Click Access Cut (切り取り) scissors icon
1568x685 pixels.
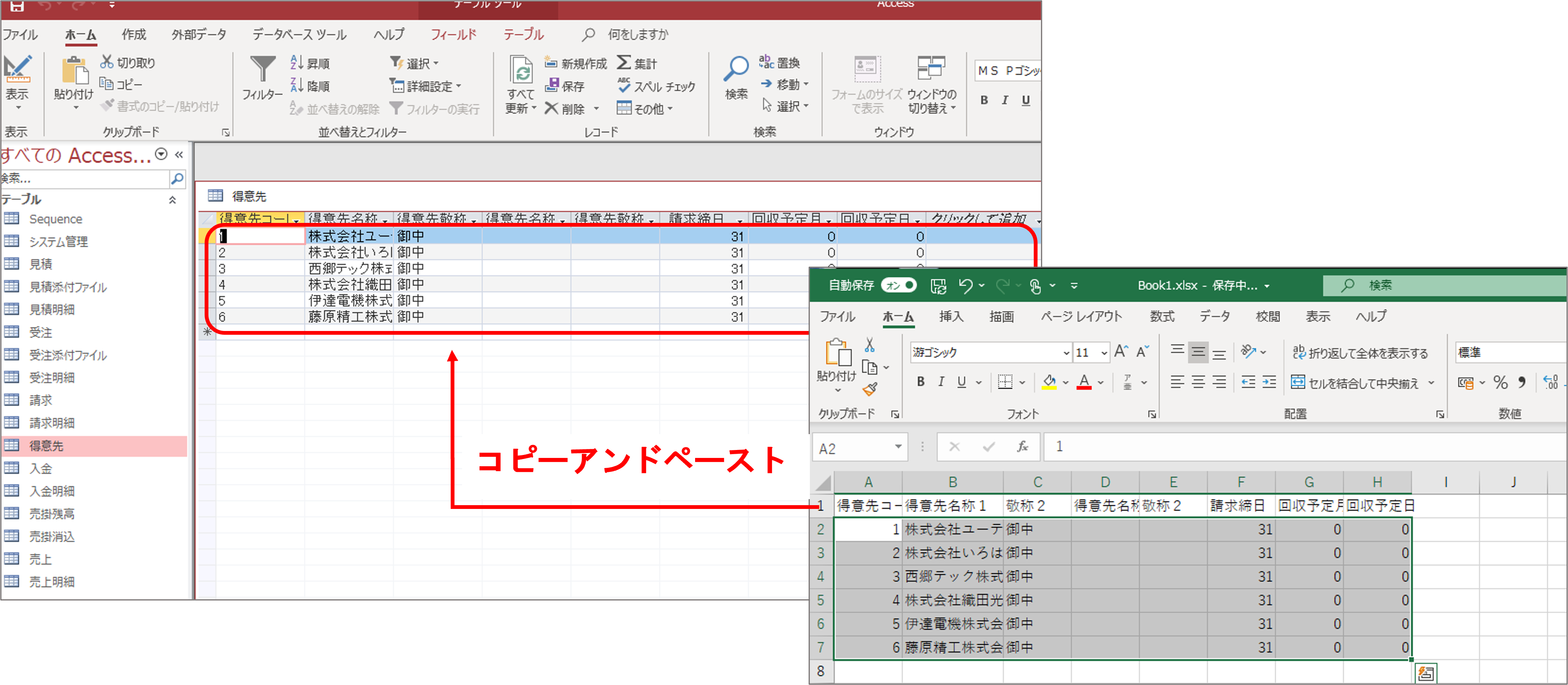coord(106,62)
